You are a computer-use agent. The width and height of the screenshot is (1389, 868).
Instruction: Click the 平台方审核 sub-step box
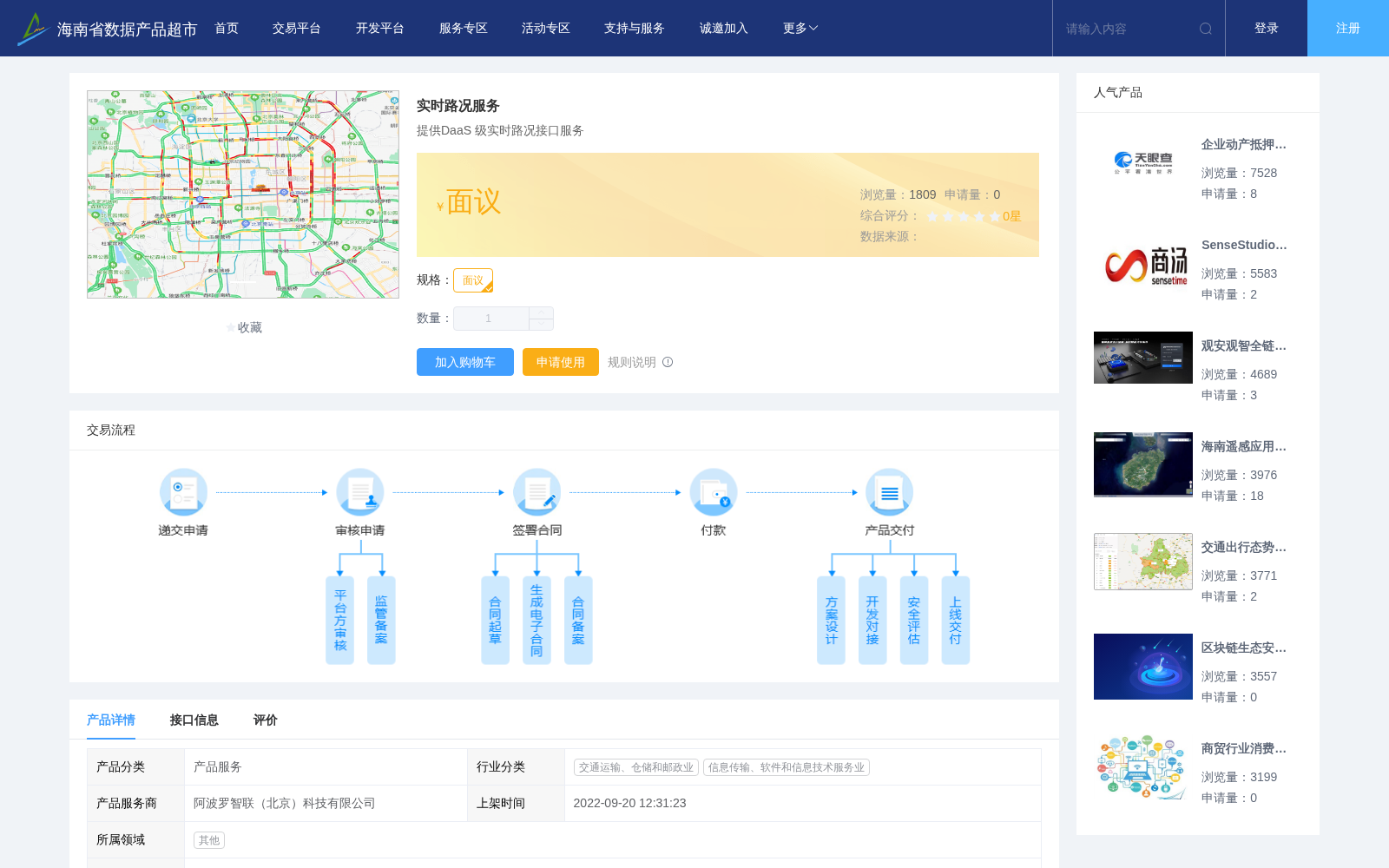pos(340,621)
